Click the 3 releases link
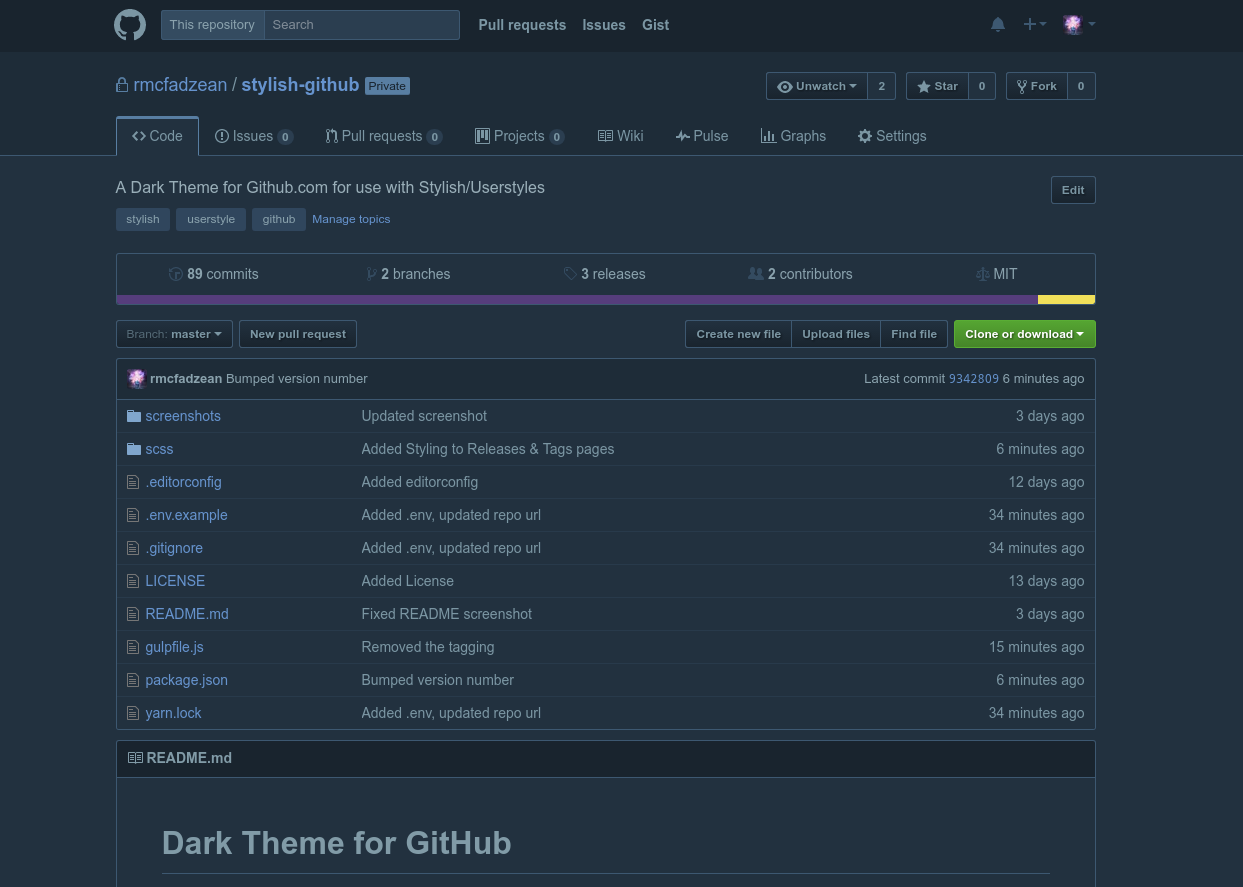Image resolution: width=1243 pixels, height=887 pixels. (x=605, y=274)
